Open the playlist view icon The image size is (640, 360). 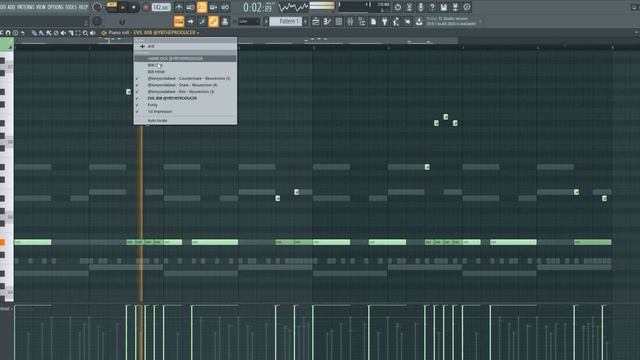(316, 22)
